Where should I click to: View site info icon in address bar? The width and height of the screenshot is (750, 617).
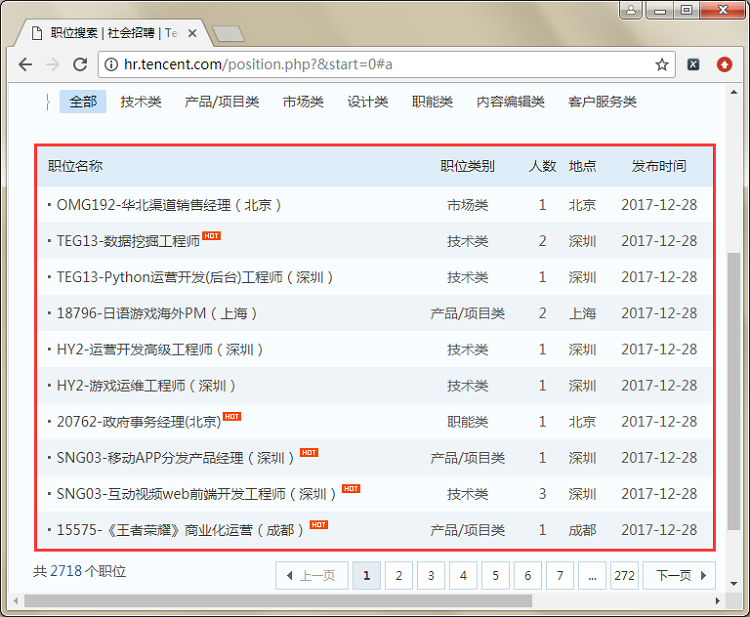point(111,64)
